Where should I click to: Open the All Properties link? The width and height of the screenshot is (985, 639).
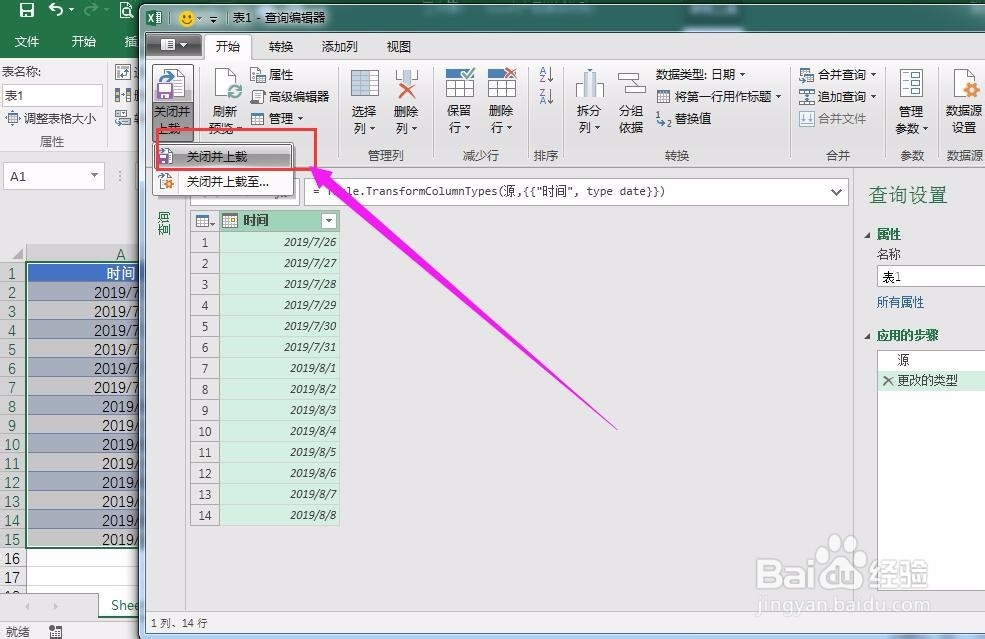tap(900, 302)
